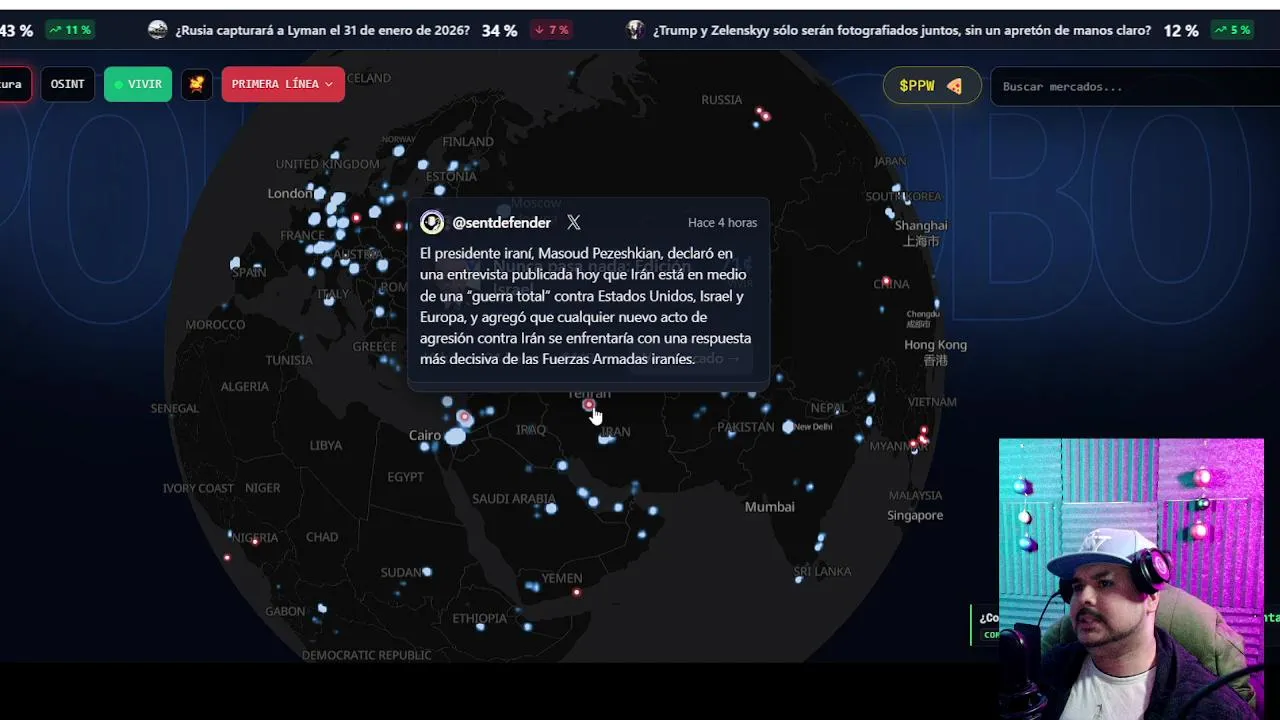Select the red marker below China label

(886, 281)
